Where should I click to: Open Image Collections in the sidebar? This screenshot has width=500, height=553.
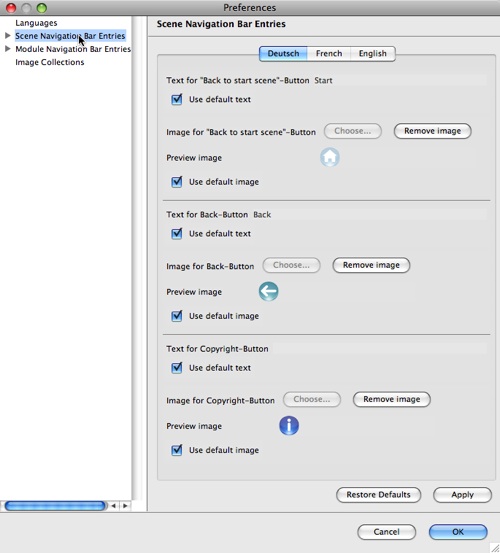(50, 62)
